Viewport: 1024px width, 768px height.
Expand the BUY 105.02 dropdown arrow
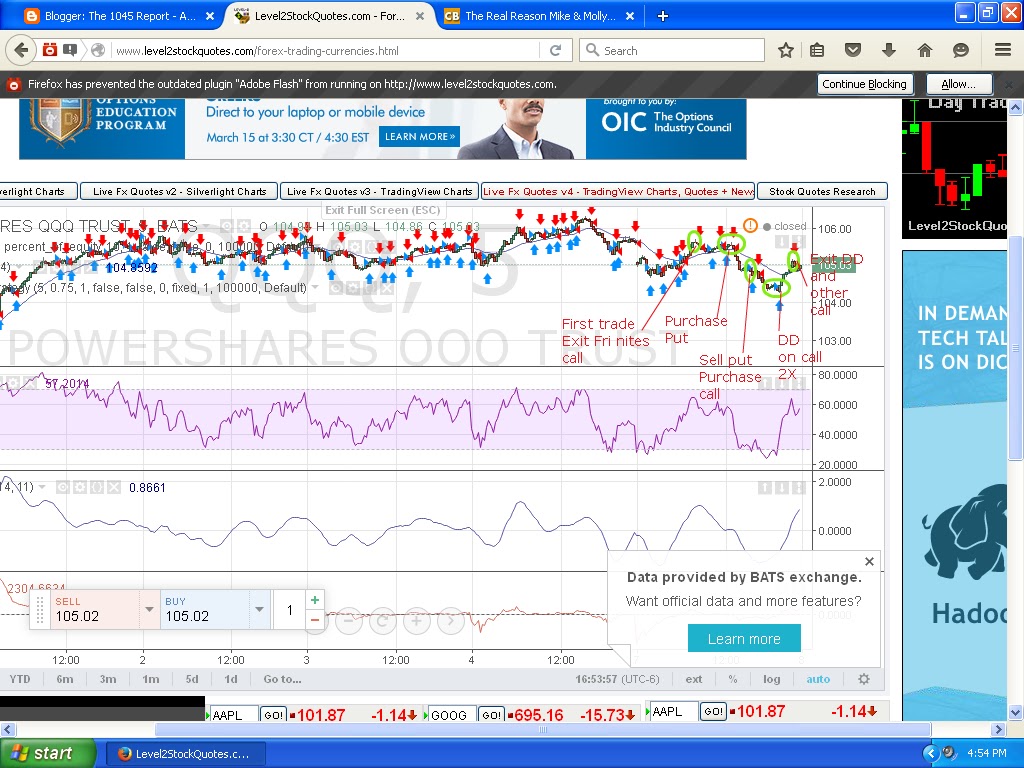[x=259, y=609]
